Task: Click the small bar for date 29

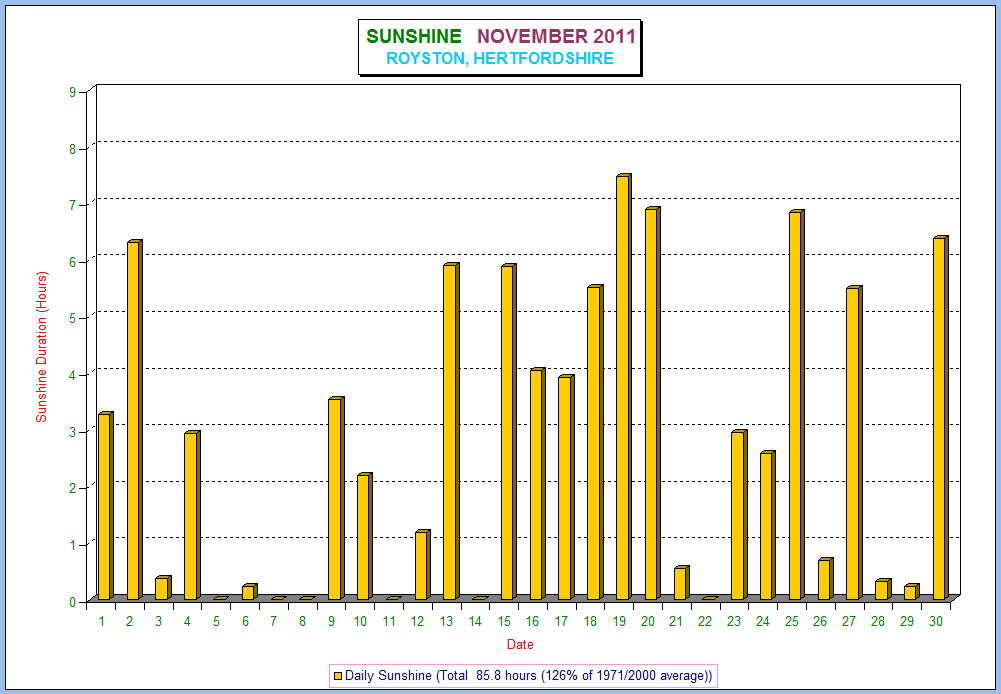Action: (x=912, y=592)
